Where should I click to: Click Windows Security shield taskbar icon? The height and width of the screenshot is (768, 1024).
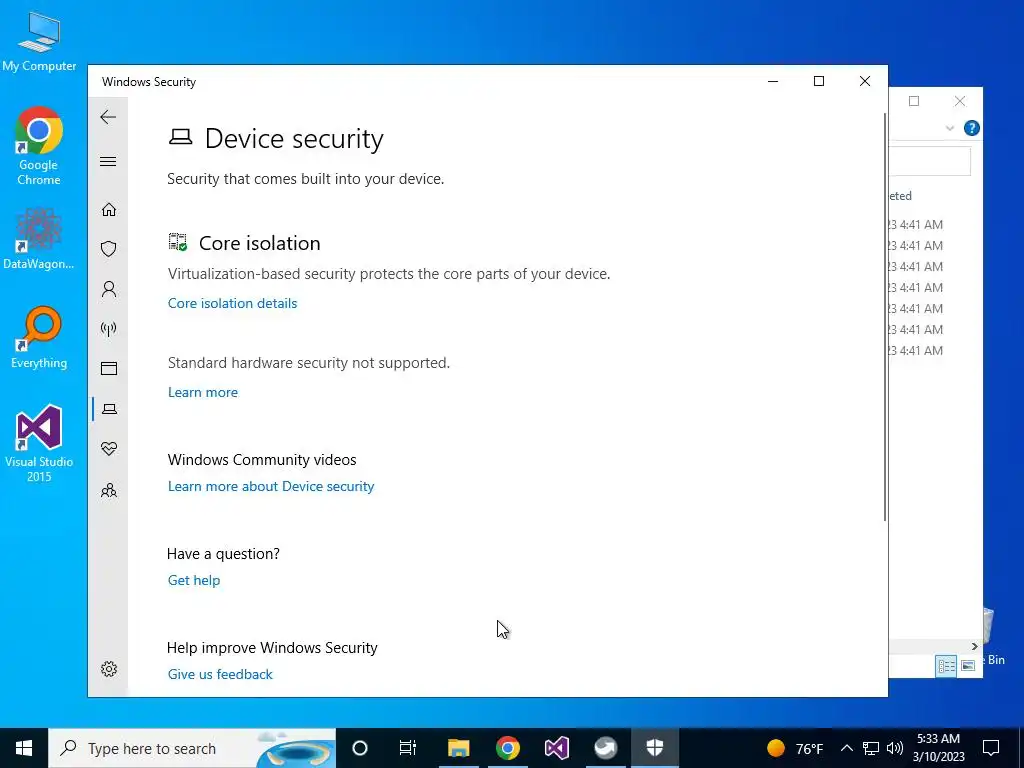tap(654, 748)
